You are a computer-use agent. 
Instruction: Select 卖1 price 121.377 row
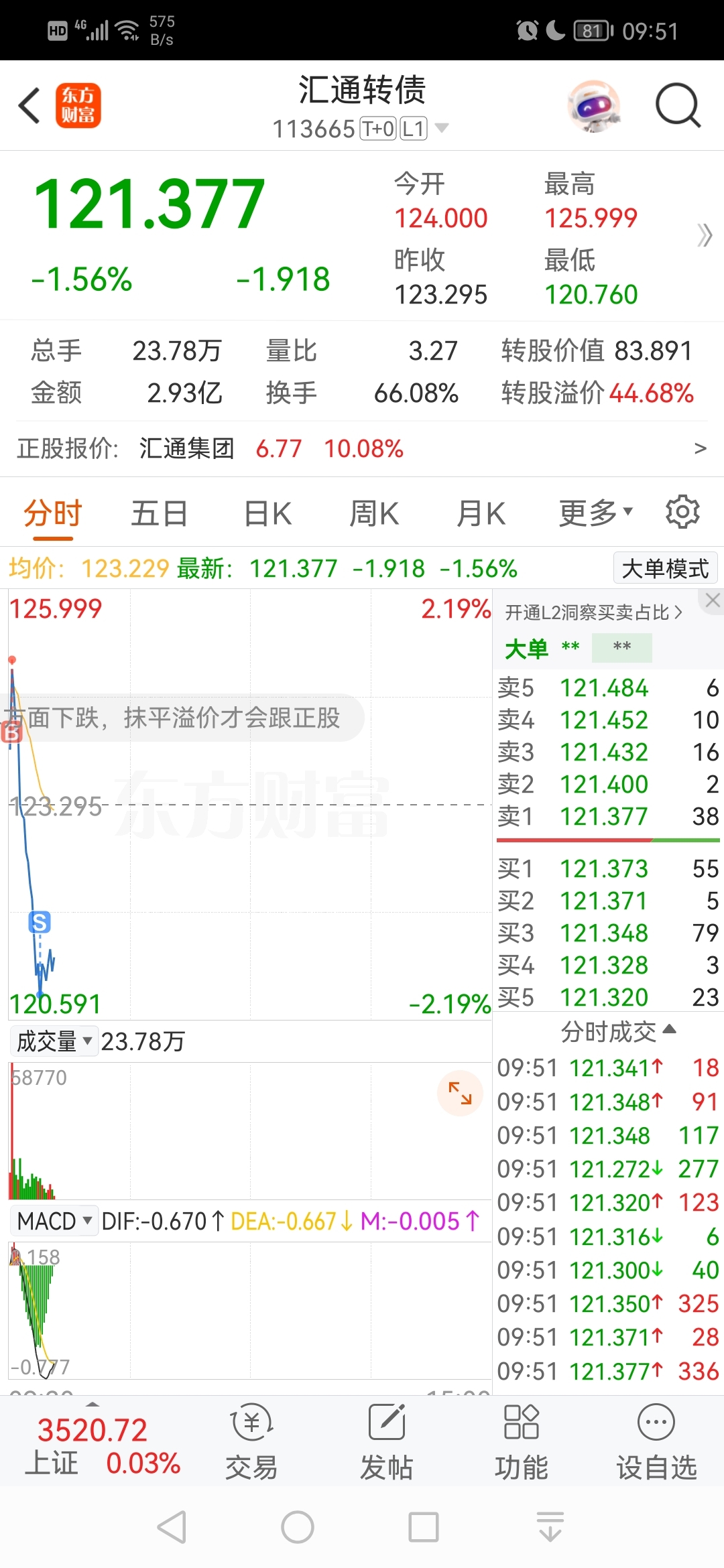pos(608,816)
